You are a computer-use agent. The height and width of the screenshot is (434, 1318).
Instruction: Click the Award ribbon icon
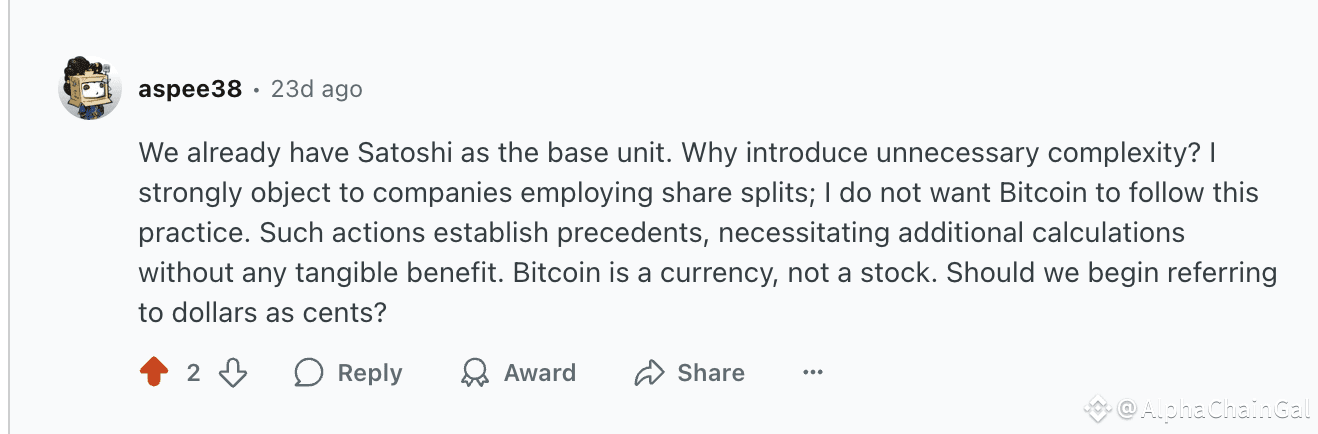[x=474, y=373]
